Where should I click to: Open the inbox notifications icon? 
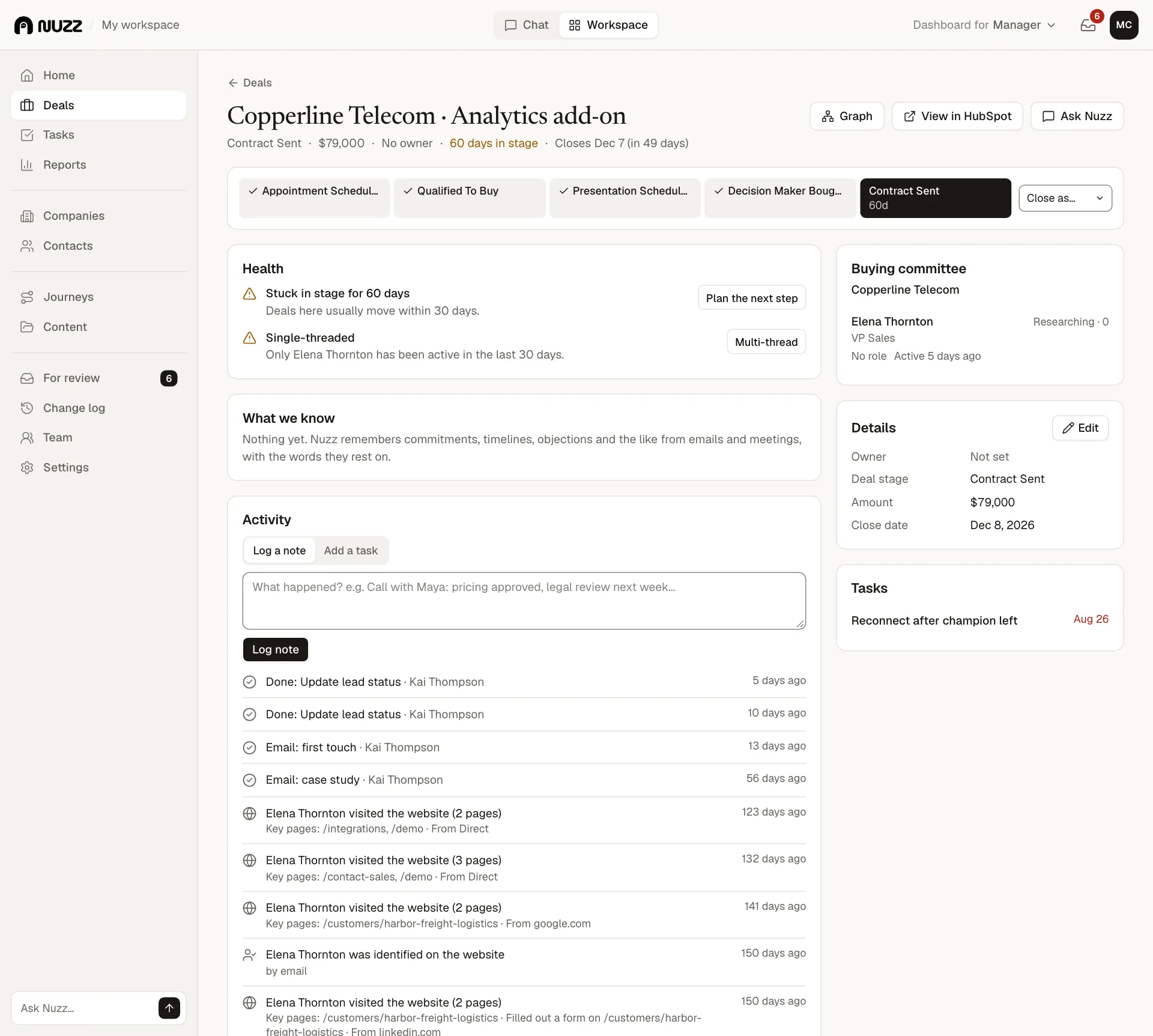[1088, 25]
